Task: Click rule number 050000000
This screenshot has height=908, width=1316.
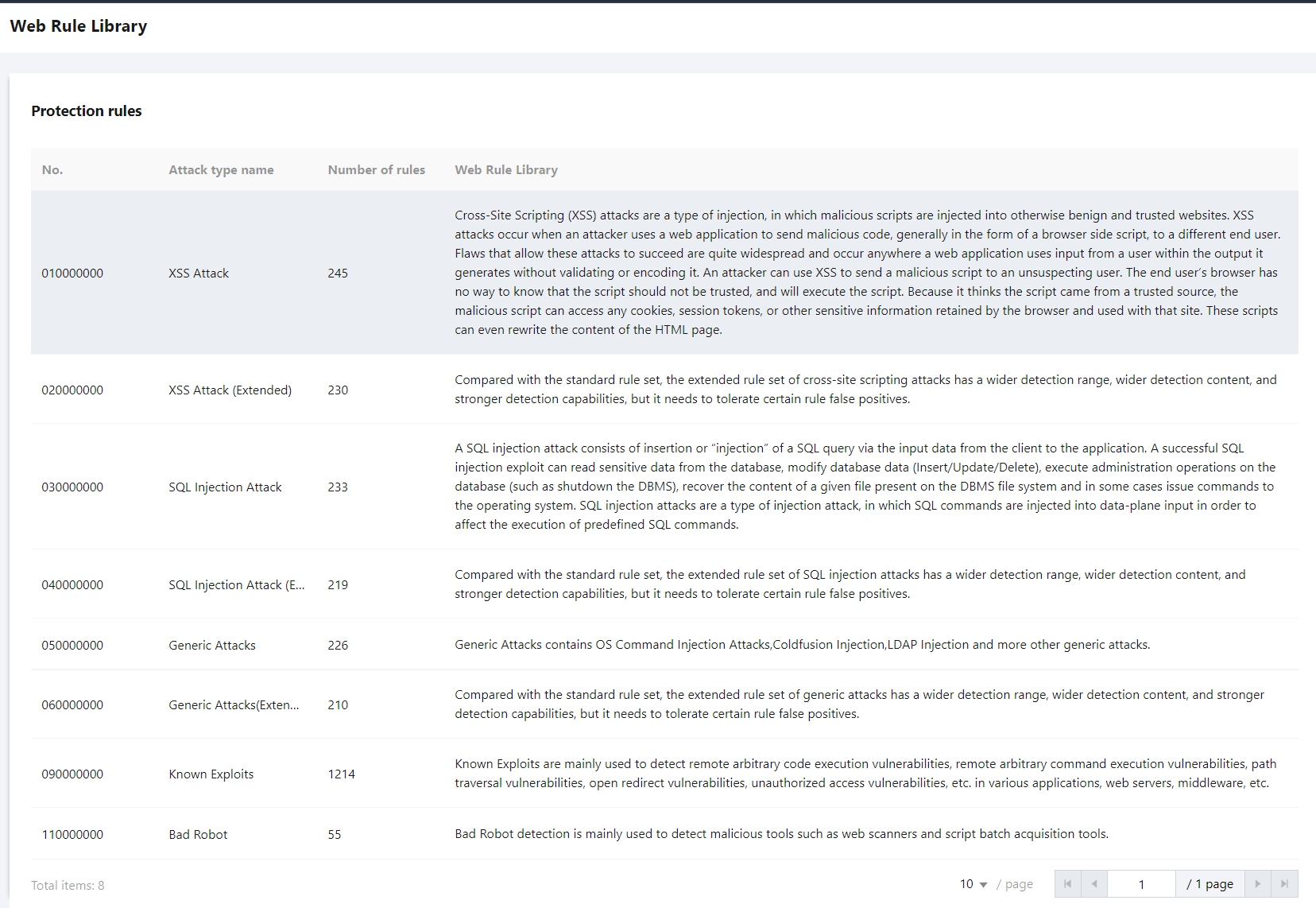Action: point(72,645)
